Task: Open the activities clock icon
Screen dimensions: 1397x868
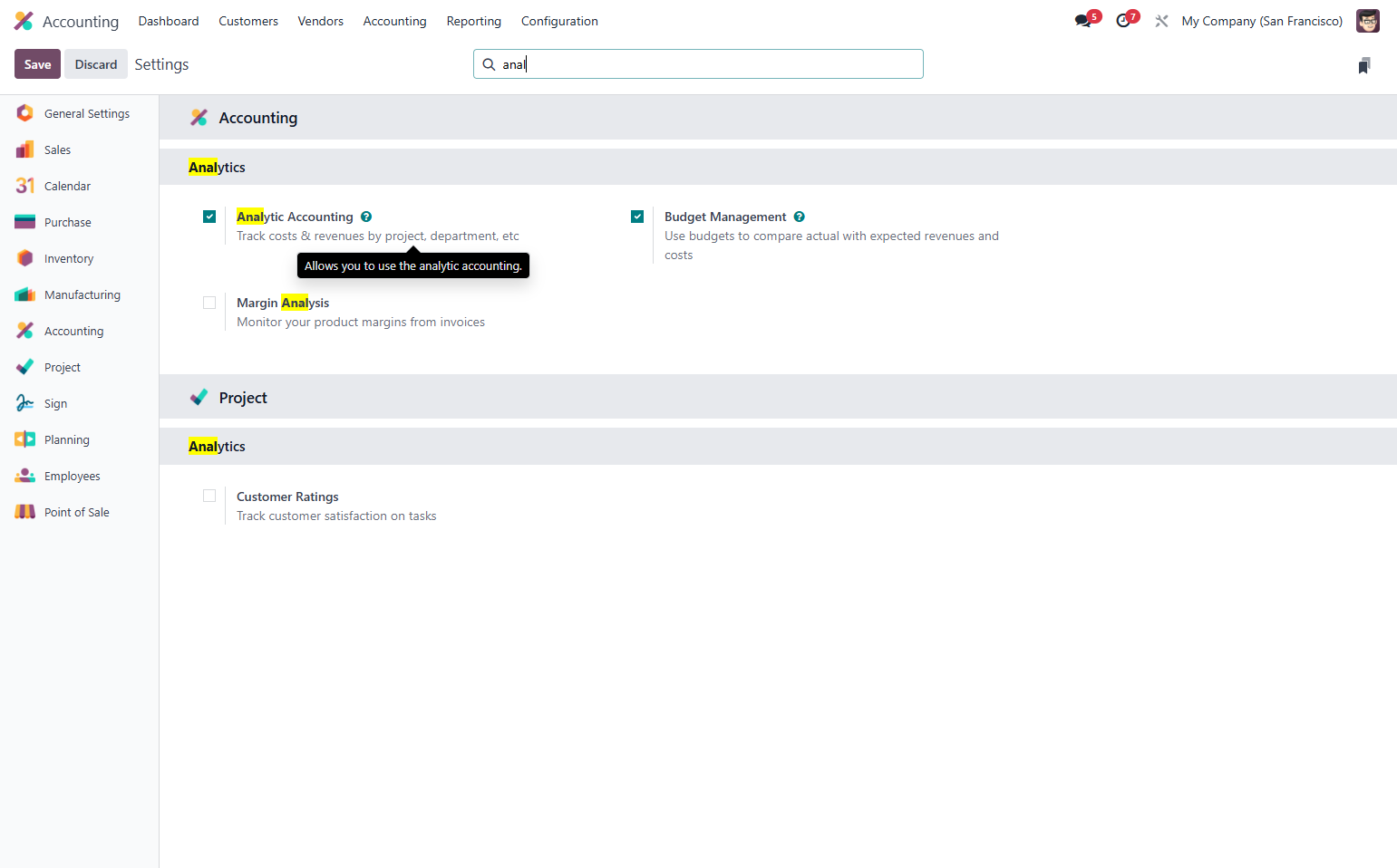Action: [x=1123, y=21]
